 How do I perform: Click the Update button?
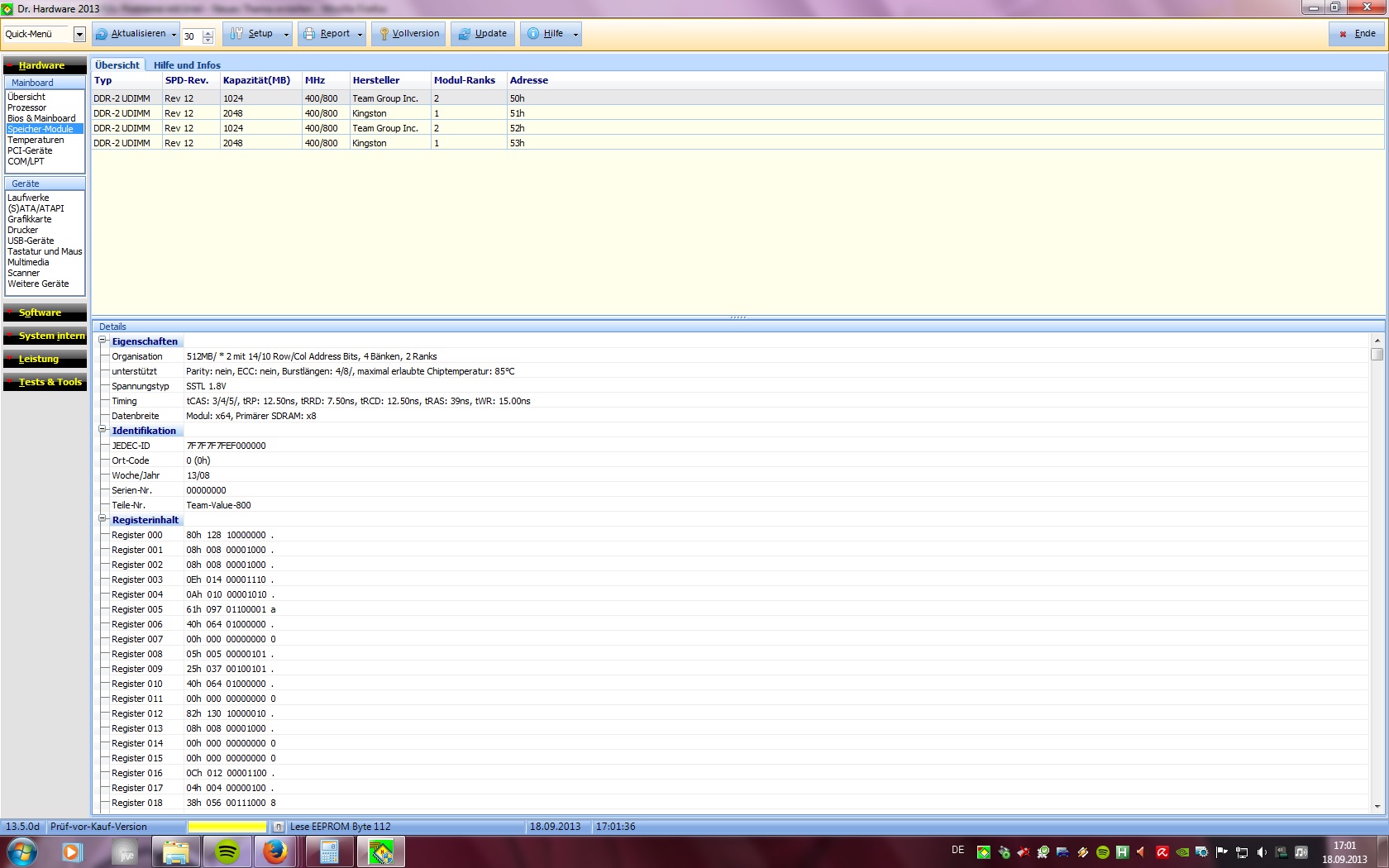pyautogui.click(x=483, y=34)
